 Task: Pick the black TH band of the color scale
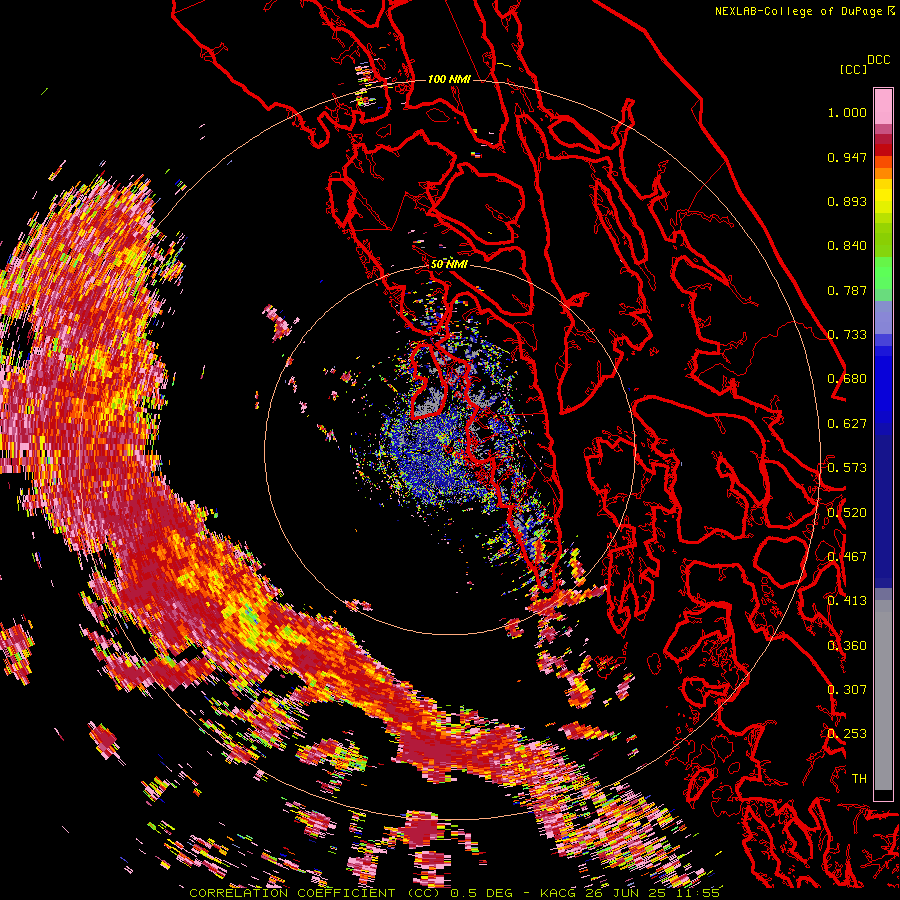883,795
